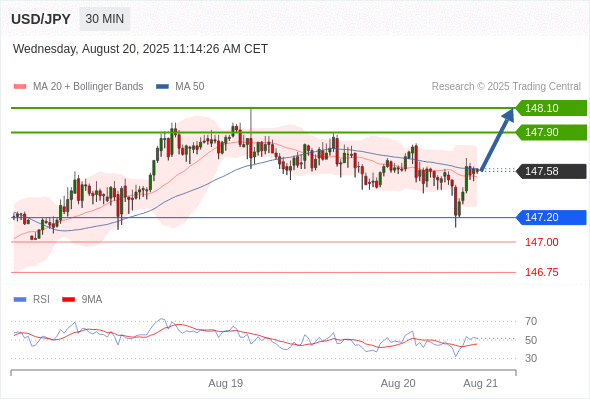Viewport: 590px width, 400px height.
Task: Click the RSI 30 level label
Action: click(x=531, y=358)
